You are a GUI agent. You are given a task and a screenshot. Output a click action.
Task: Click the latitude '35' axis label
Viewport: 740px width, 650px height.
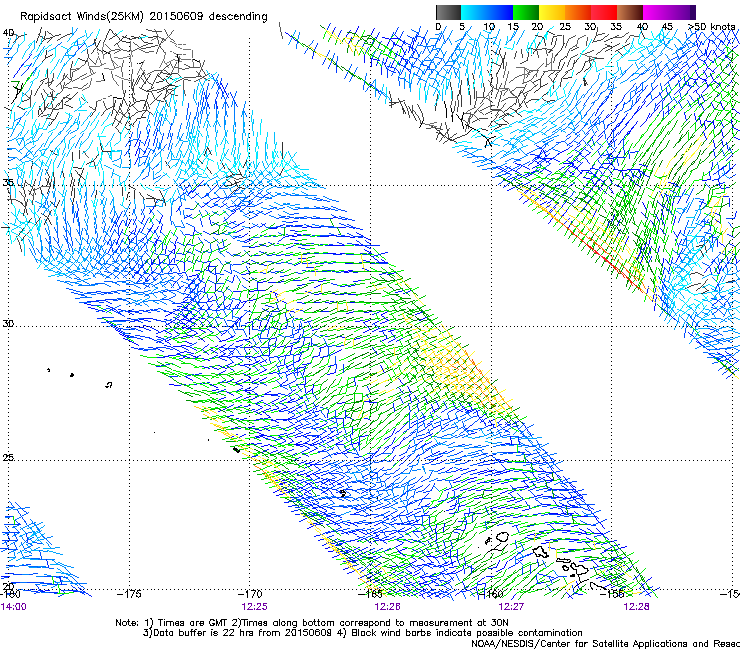click(8, 183)
